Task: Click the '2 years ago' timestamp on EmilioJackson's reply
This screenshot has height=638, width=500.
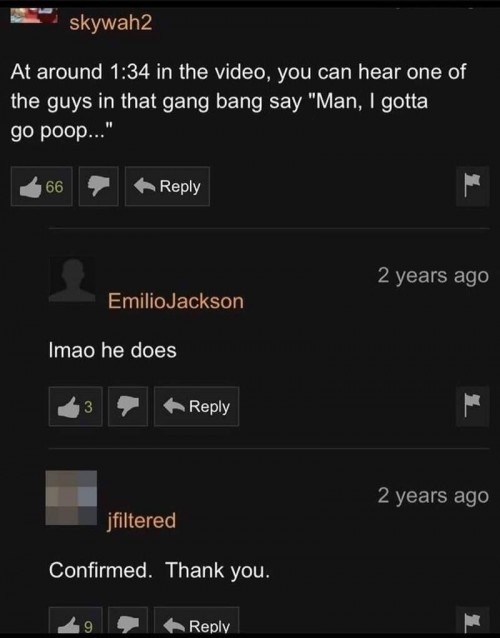Action: point(433,276)
